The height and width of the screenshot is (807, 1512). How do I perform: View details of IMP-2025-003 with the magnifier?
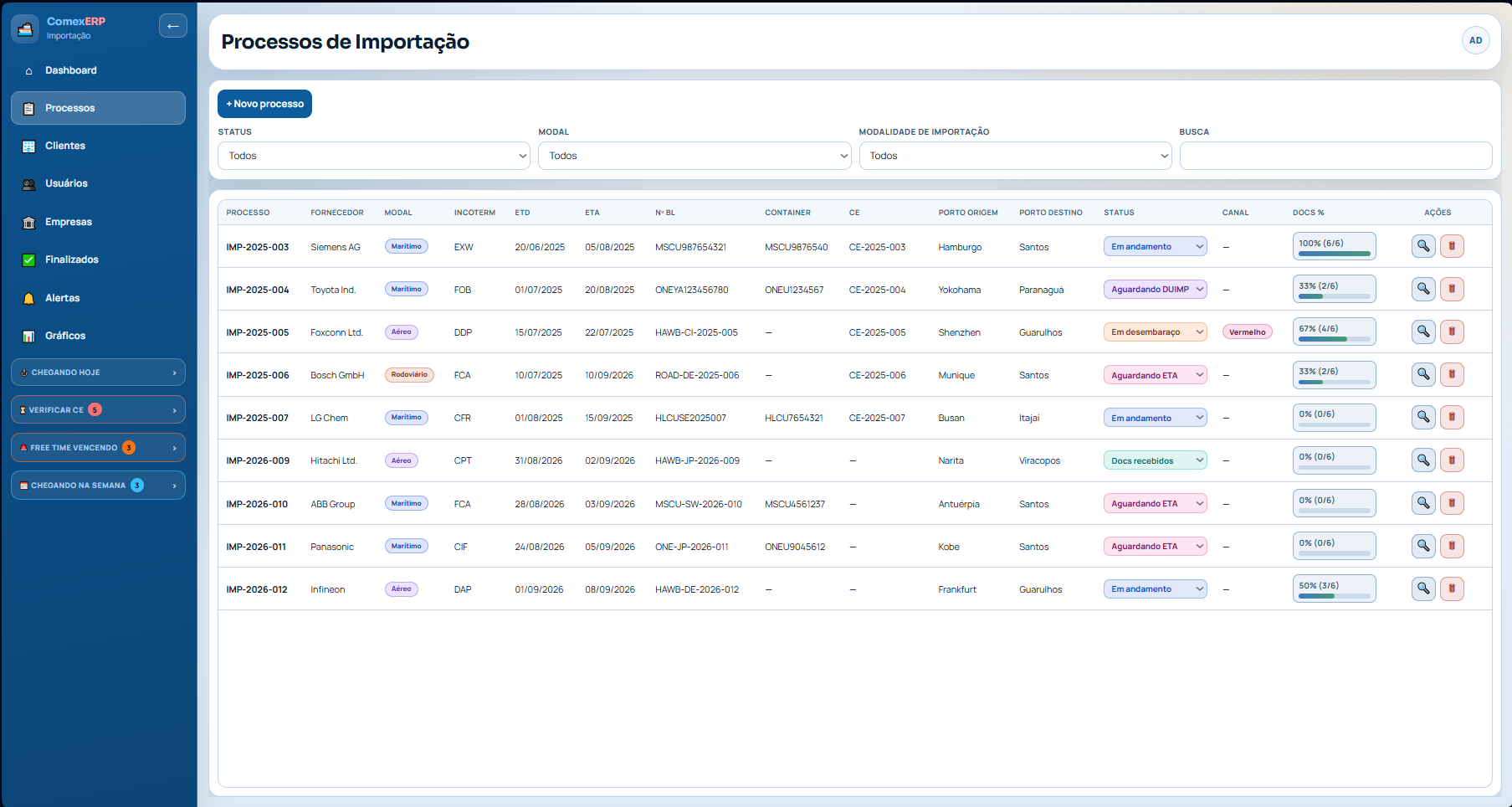(1423, 246)
